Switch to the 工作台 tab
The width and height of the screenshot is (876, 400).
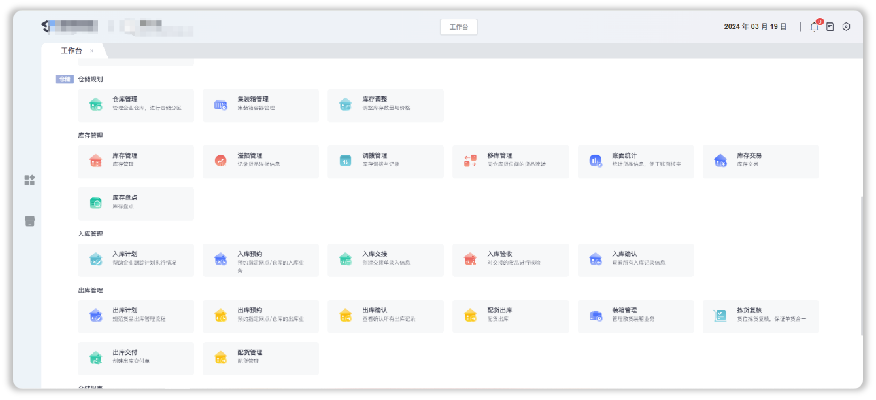pyautogui.click(x=72, y=50)
